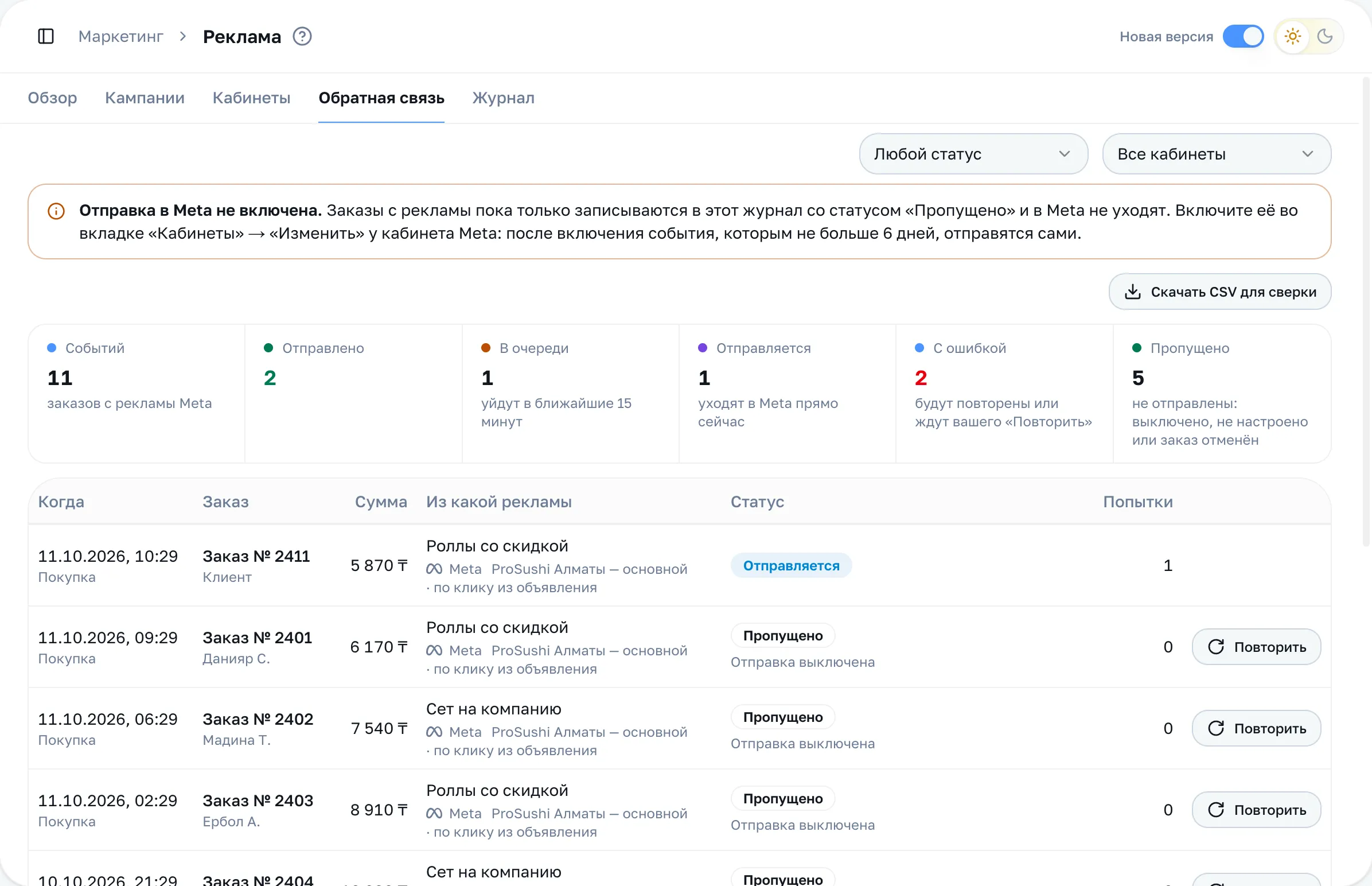Click Сет на компанию in order 2402 row
The image size is (1372, 886).
pos(493,709)
